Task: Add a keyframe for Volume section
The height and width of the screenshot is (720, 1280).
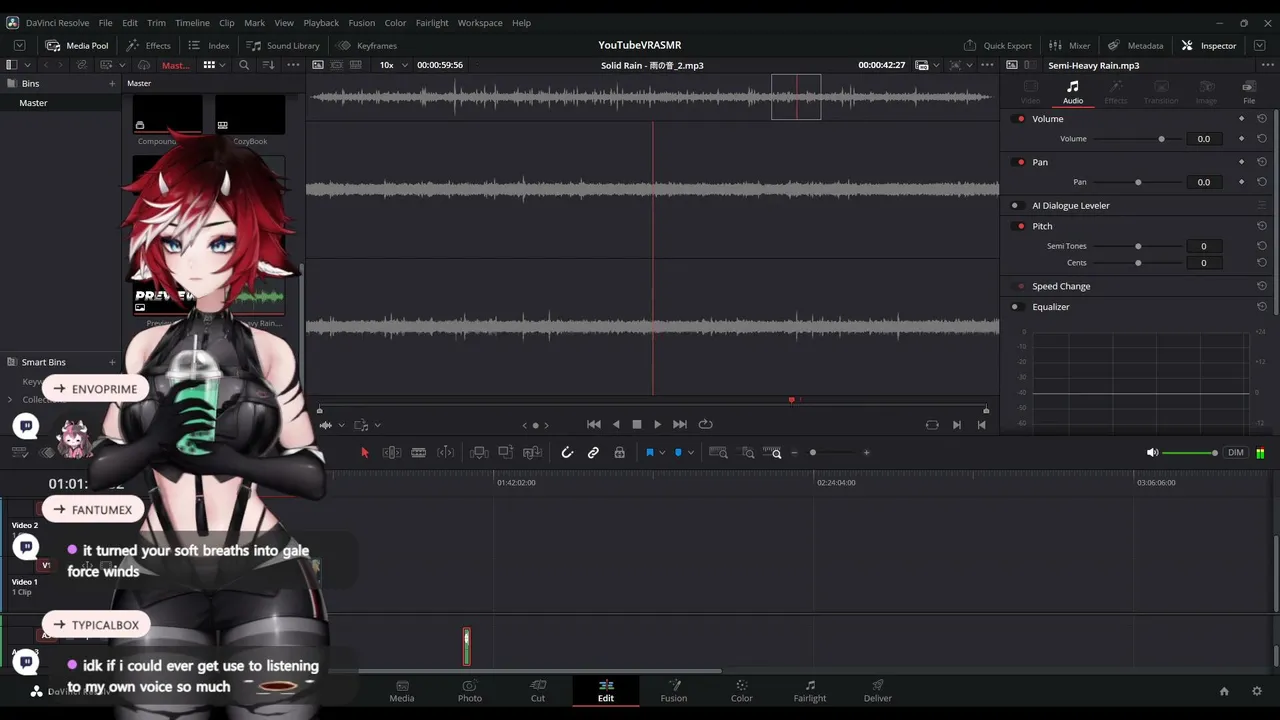Action: click(1242, 119)
